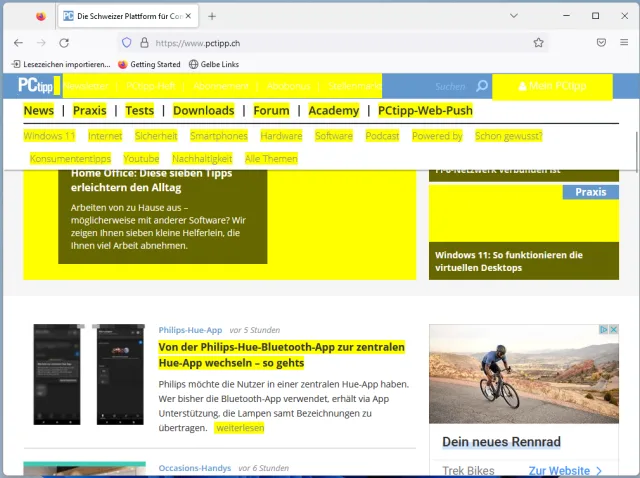The height and width of the screenshot is (478, 640).
Task: Click the Mein PCtipp button
Action: pyautogui.click(x=552, y=87)
